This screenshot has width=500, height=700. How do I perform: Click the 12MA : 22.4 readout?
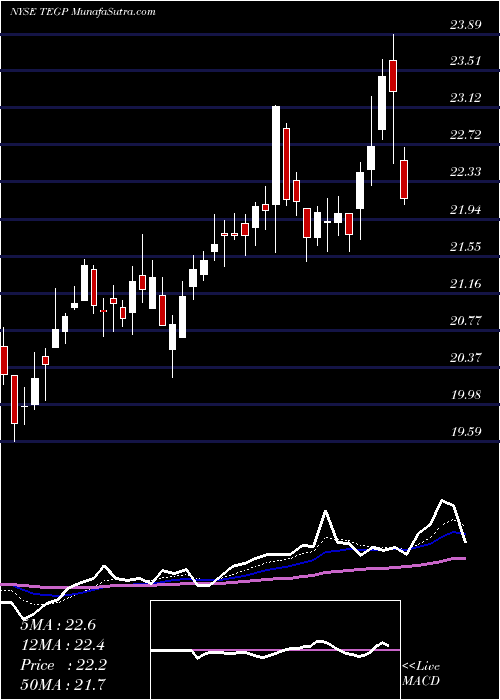tap(62, 645)
